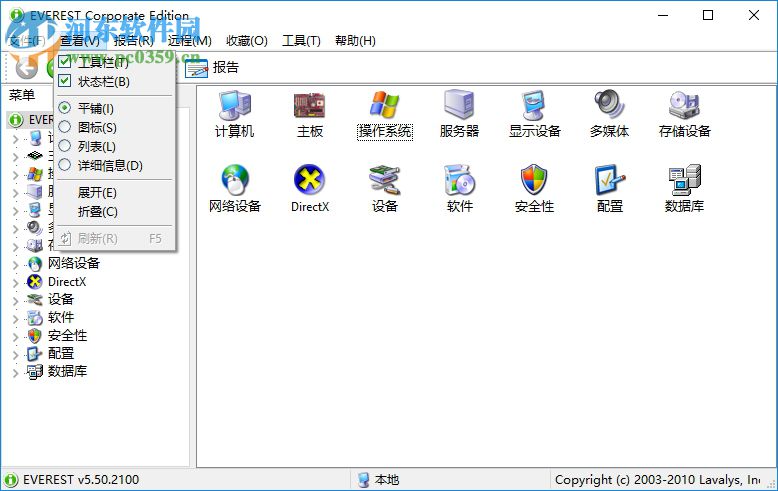Select 设备 in the tree menu

[61, 299]
